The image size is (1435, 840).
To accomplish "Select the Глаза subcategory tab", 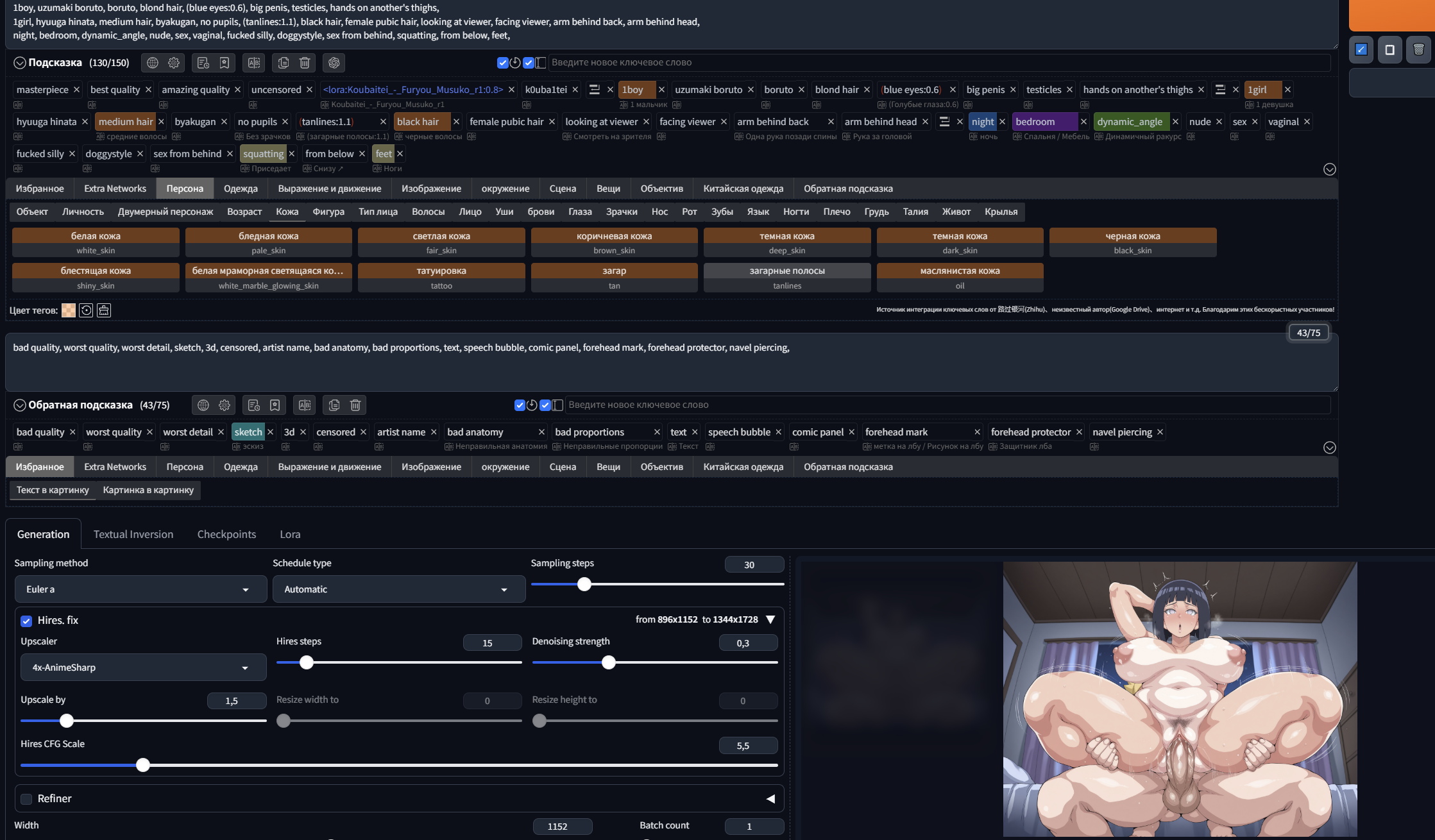I will pyautogui.click(x=580, y=212).
